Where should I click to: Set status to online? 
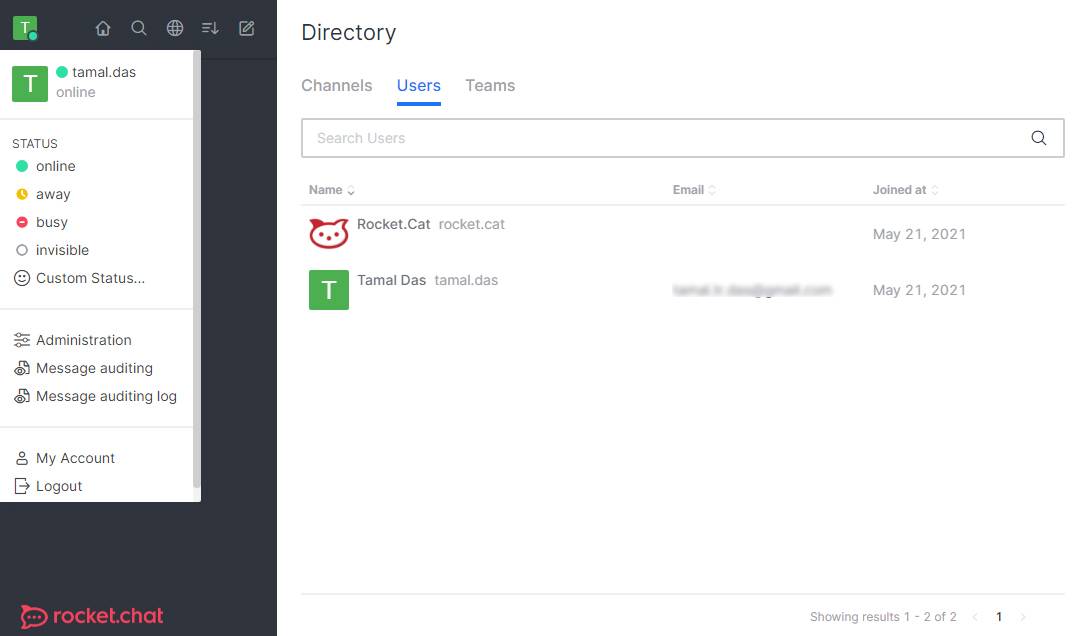(x=55, y=166)
